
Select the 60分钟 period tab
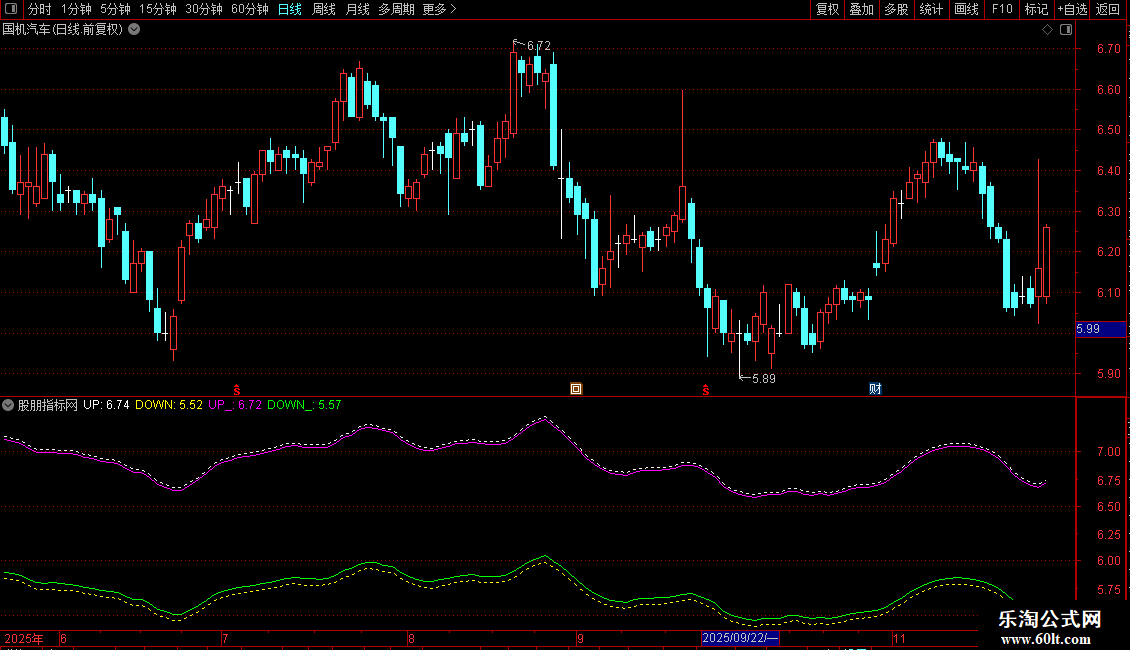tap(250, 9)
